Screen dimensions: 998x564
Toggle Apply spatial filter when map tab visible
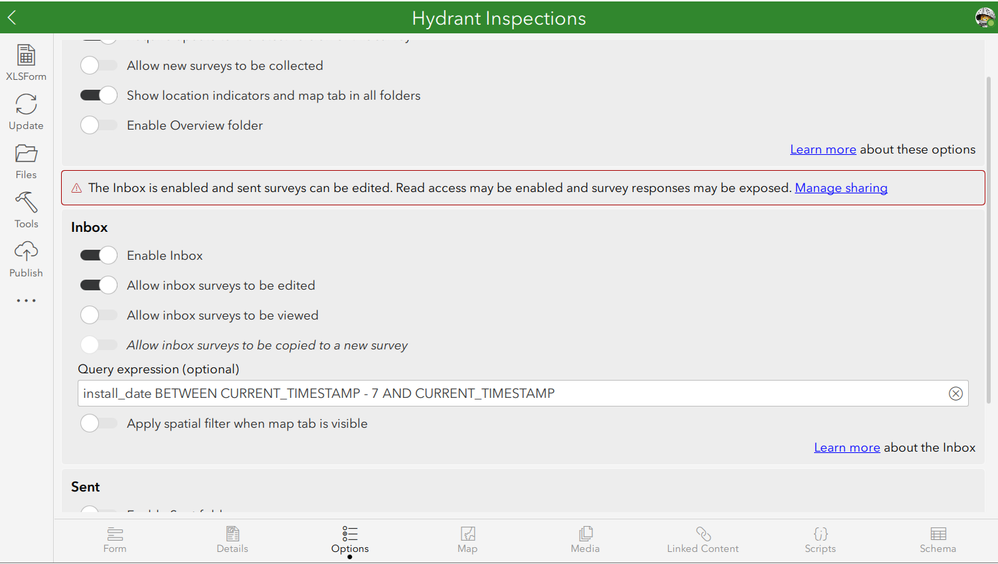point(98,424)
